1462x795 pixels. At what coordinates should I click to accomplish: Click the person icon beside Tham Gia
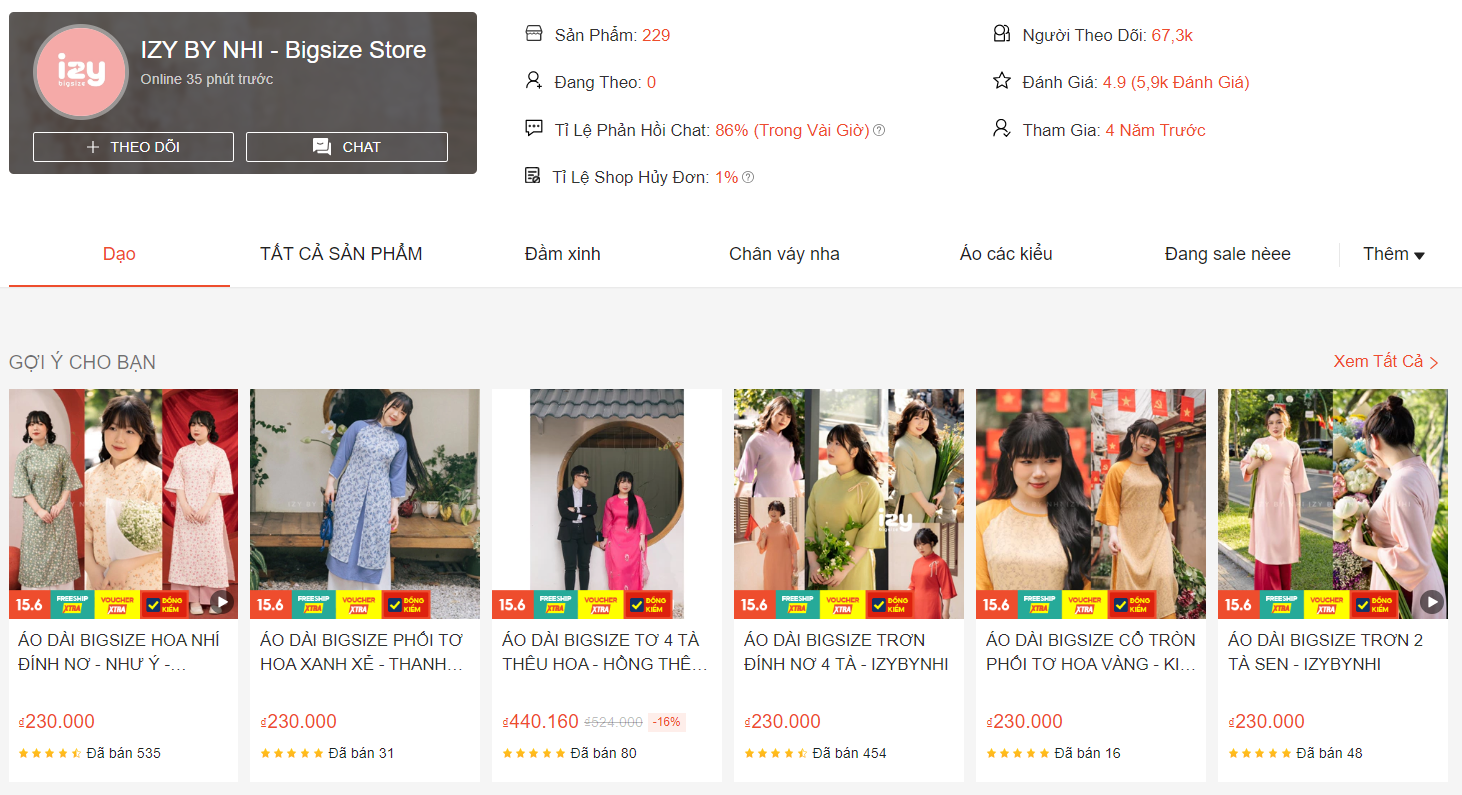pyautogui.click(x=1002, y=128)
